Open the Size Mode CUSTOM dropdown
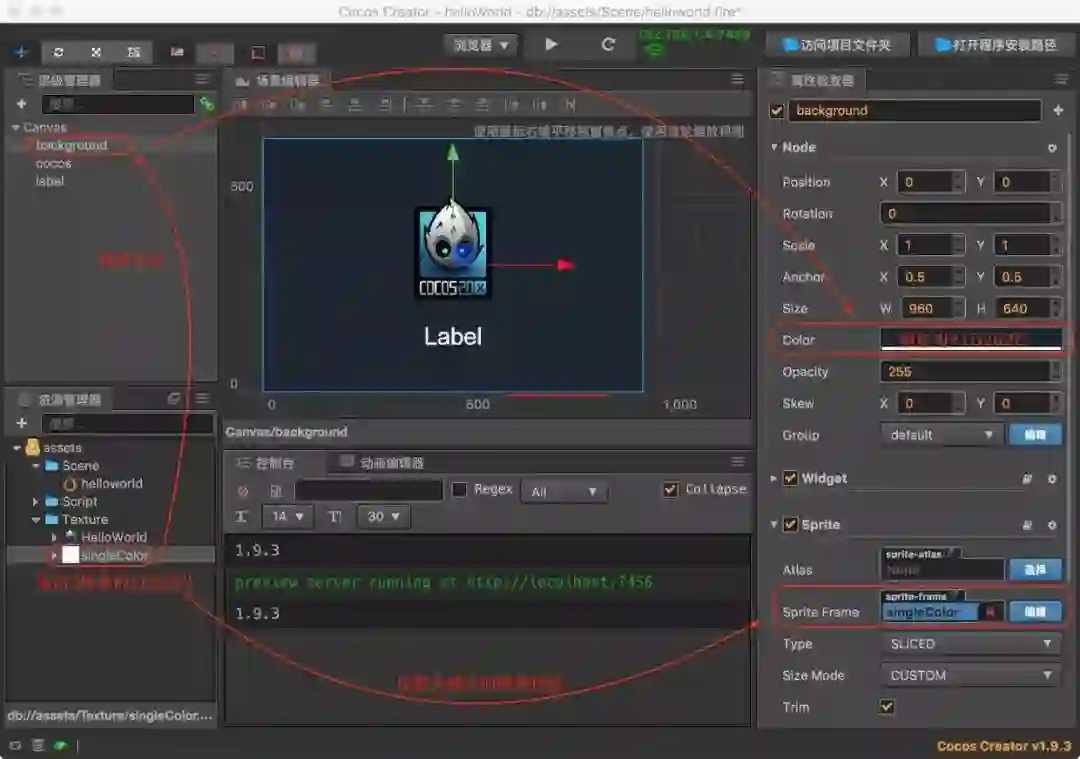Viewport: 1080px width, 759px height. [x=971, y=676]
